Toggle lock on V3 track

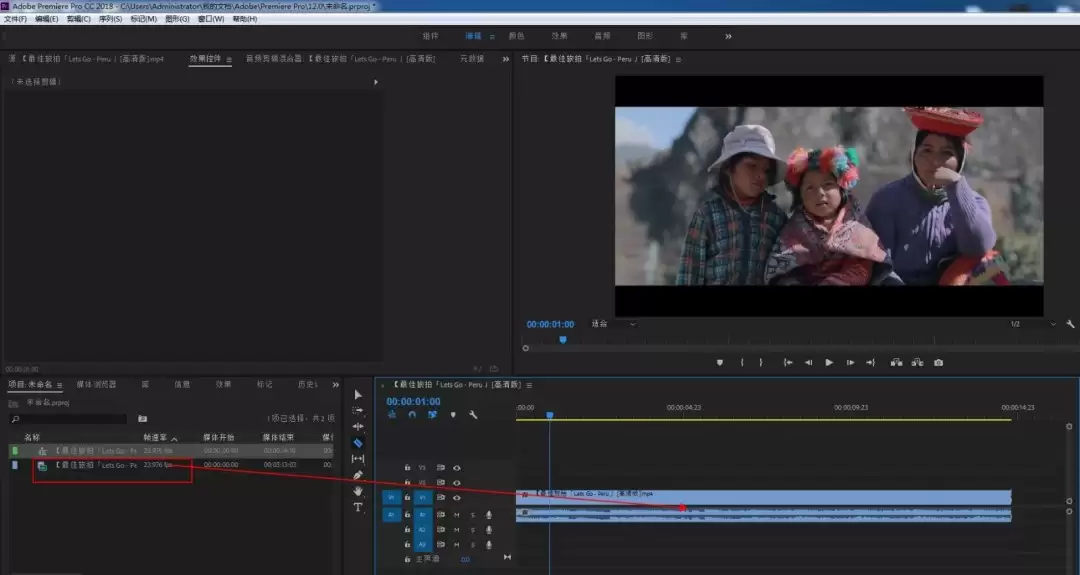click(407, 468)
